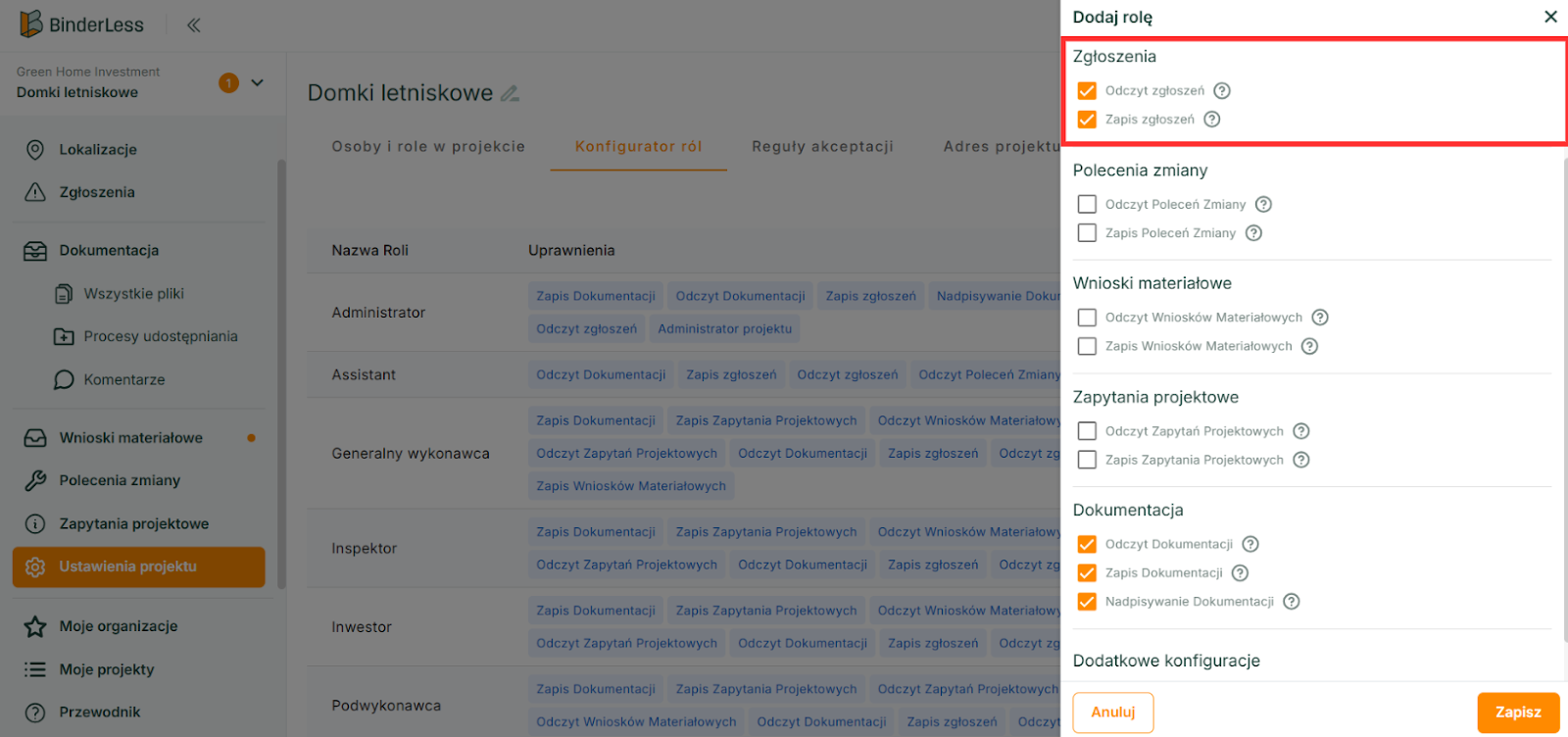Disable Nadpisywanie Dokumentacji checkbox
The width and height of the screenshot is (1568, 737).
[1087, 602]
